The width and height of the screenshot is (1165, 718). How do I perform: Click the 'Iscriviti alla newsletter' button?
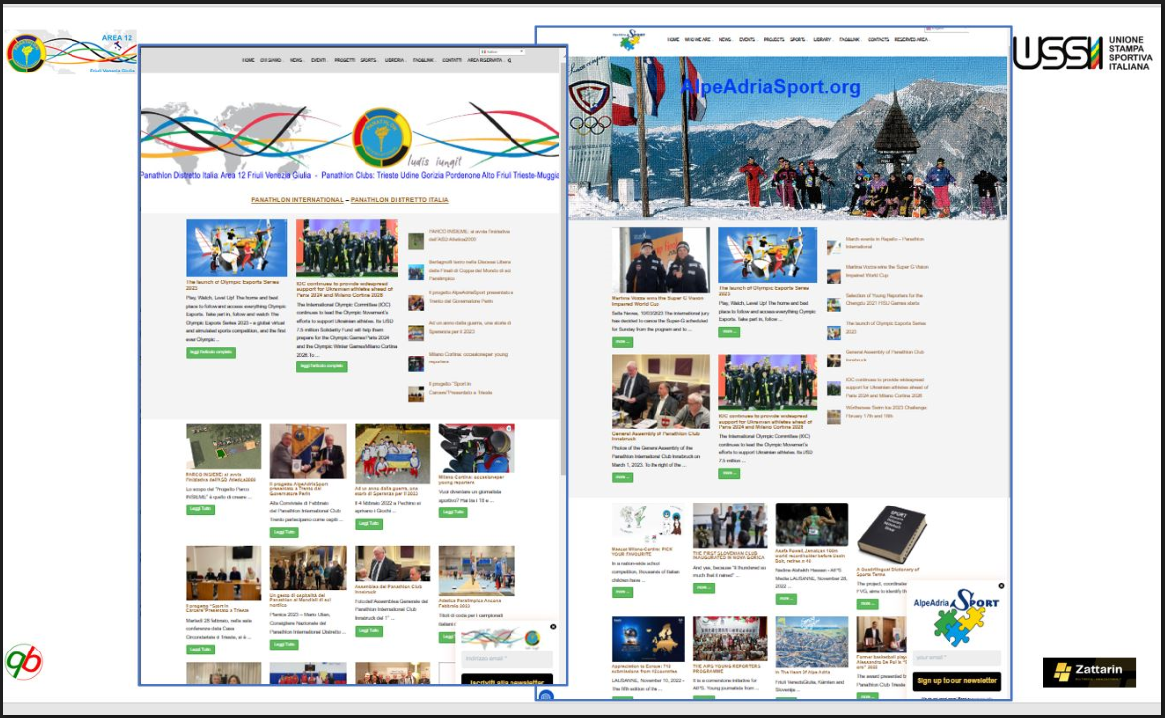coord(507,681)
